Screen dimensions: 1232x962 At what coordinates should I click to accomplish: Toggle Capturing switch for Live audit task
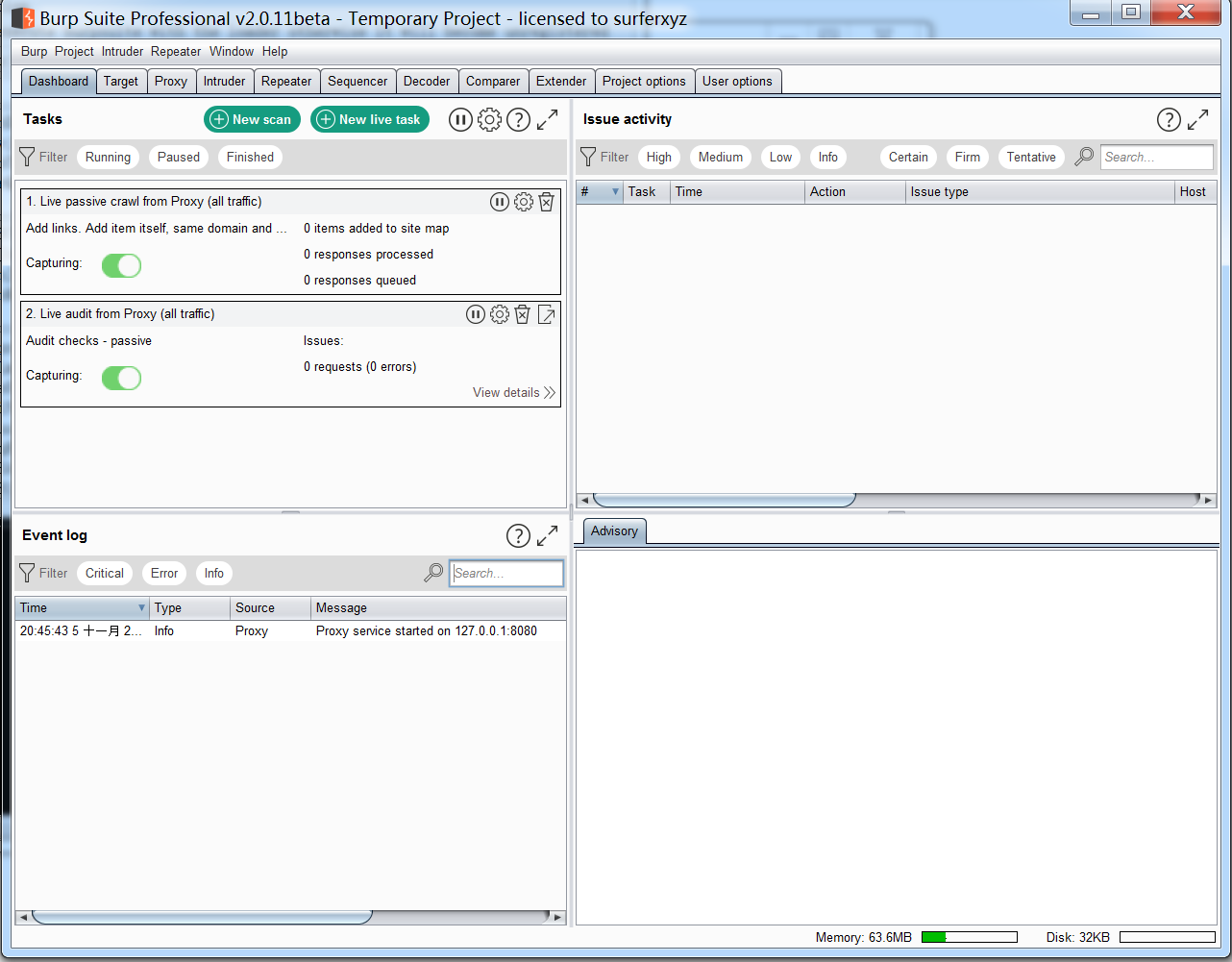click(121, 379)
